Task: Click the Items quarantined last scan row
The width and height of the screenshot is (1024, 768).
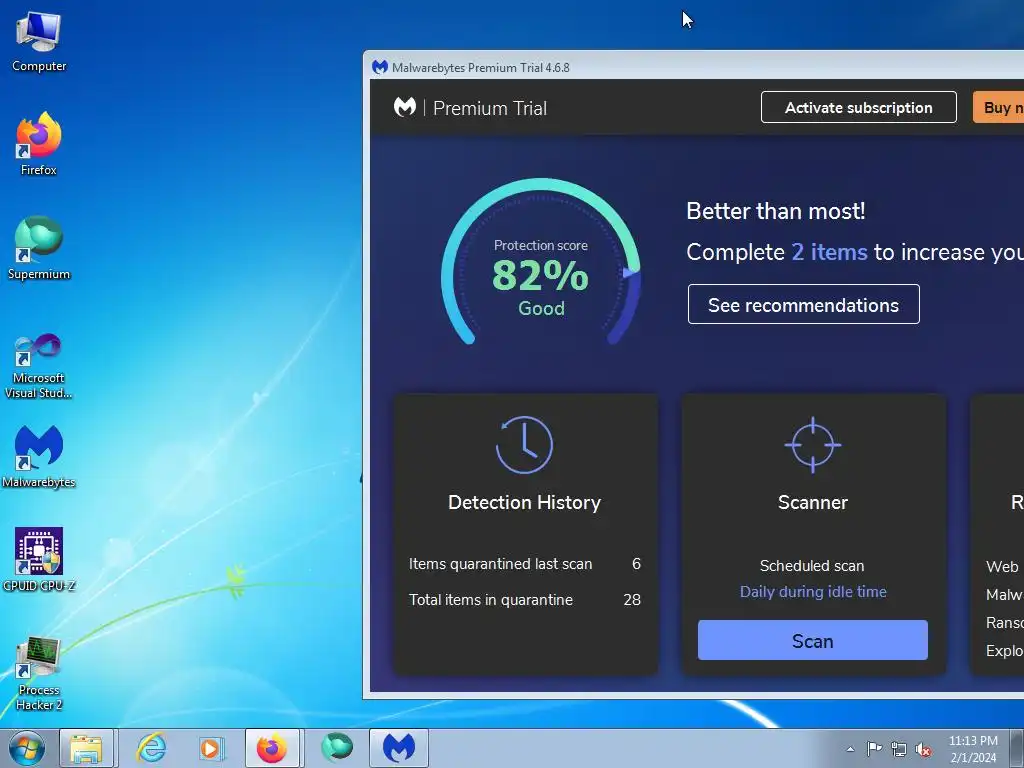Action: tap(525, 564)
